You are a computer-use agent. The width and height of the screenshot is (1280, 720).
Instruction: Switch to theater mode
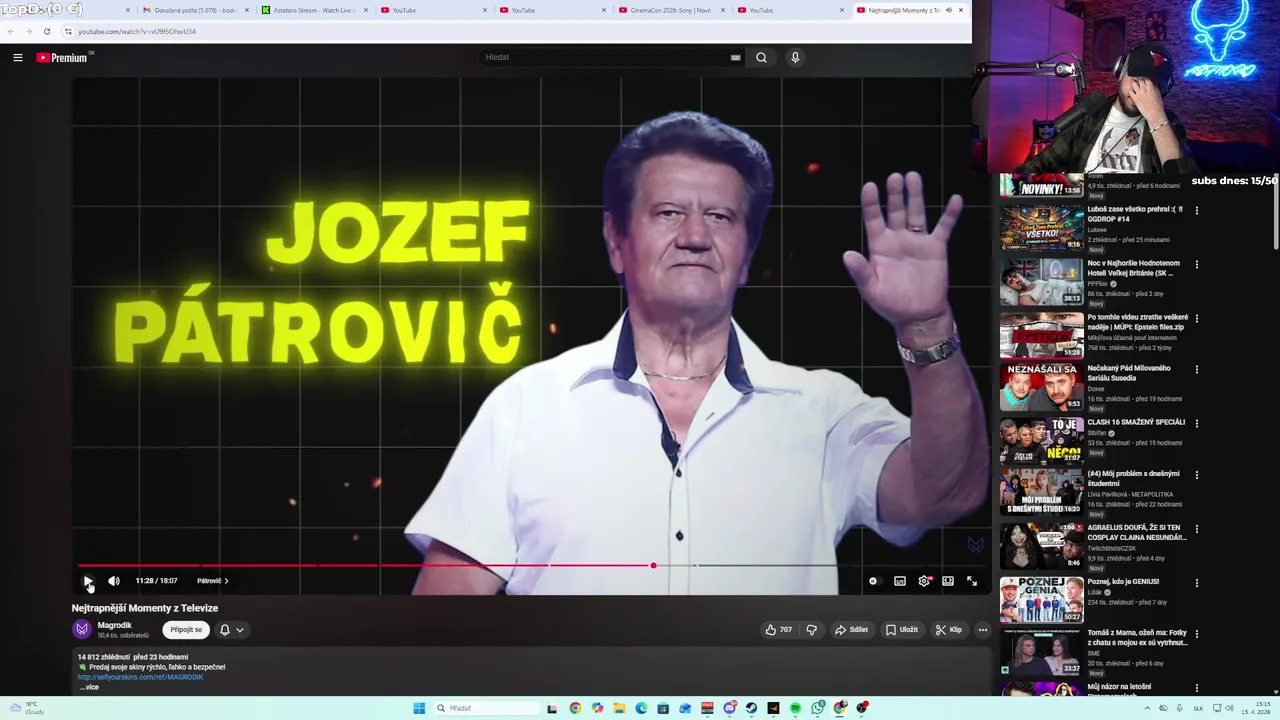pyautogui.click(x=948, y=581)
